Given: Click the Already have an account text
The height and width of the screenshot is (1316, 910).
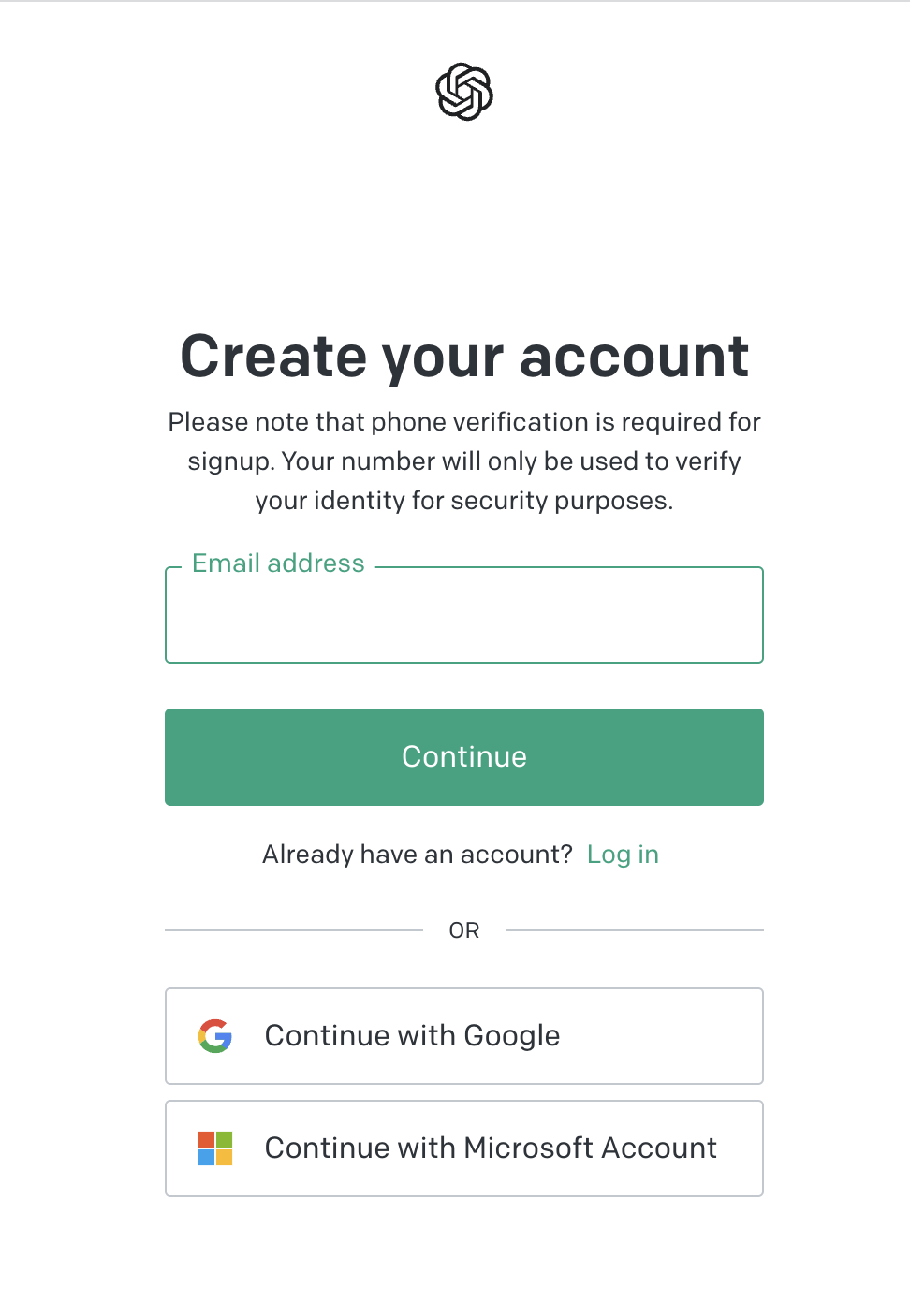Looking at the screenshot, I should [x=418, y=855].
